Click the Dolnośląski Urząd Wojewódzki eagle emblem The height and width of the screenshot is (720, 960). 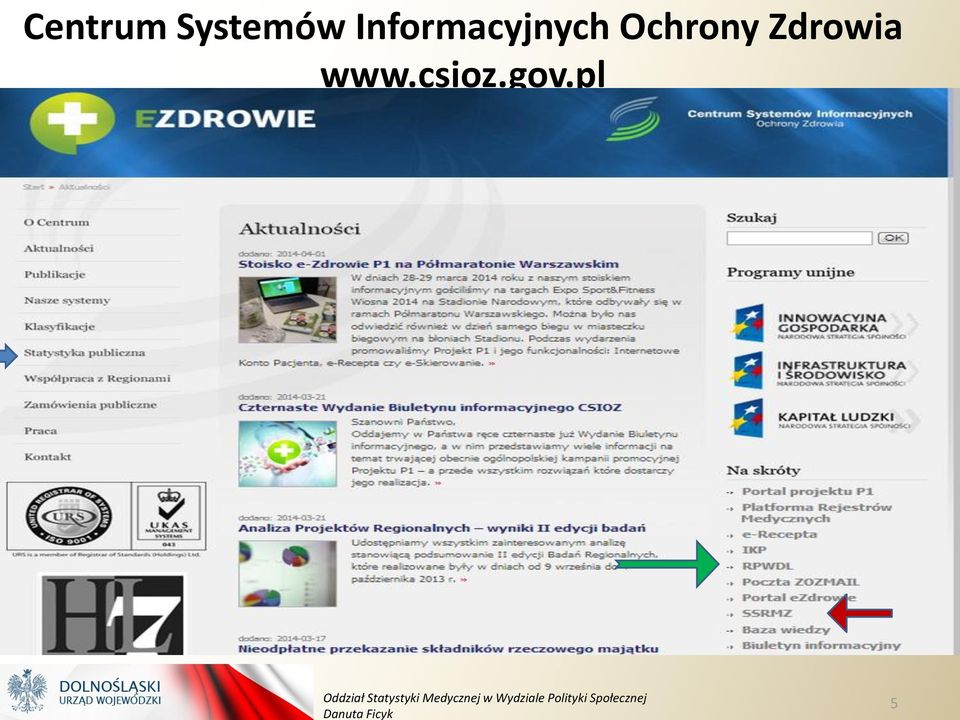tap(26, 691)
